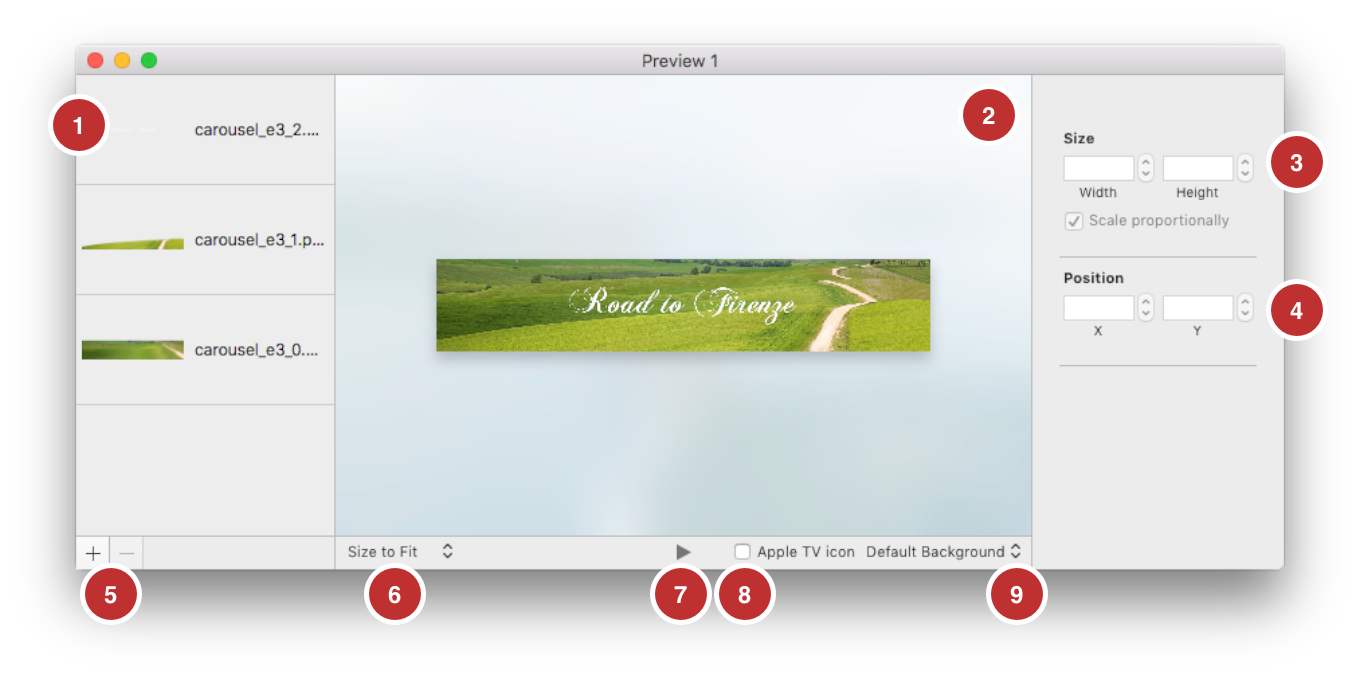The width and height of the screenshot is (1360, 679).
Task: Click the Size to Fit chevron icon
Action: (x=447, y=551)
